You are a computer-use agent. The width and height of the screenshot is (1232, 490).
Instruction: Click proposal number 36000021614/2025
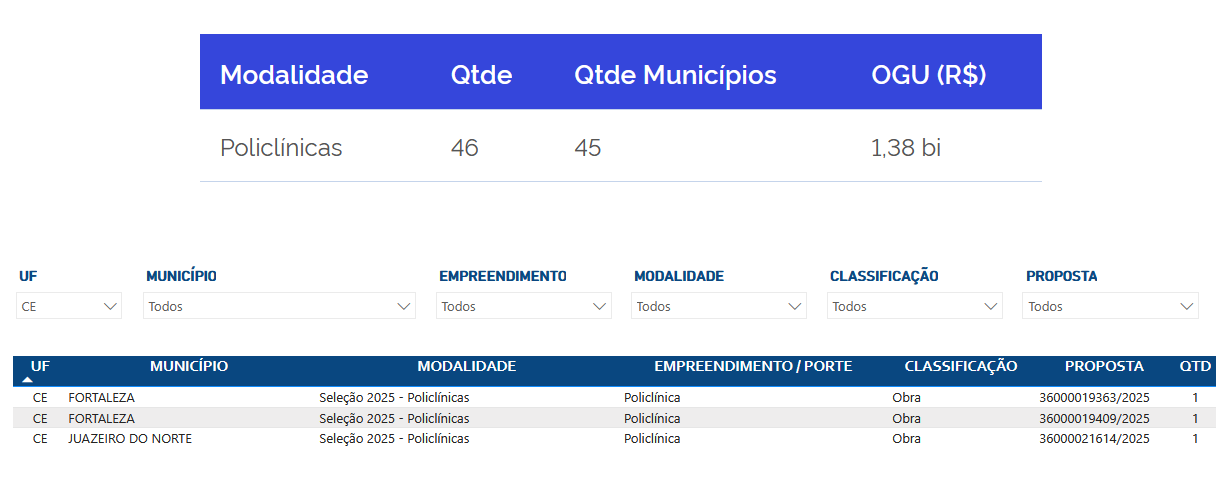pyautogui.click(x=1094, y=438)
